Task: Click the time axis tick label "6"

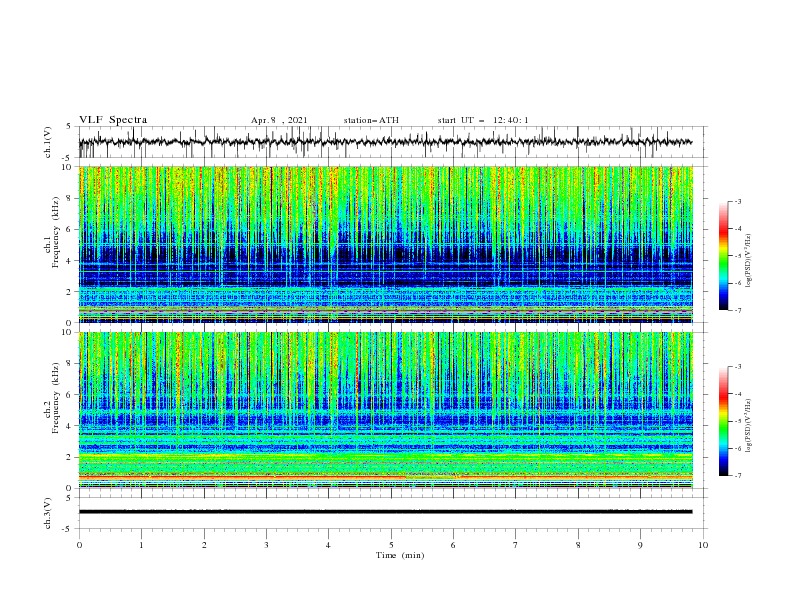Action: point(453,545)
